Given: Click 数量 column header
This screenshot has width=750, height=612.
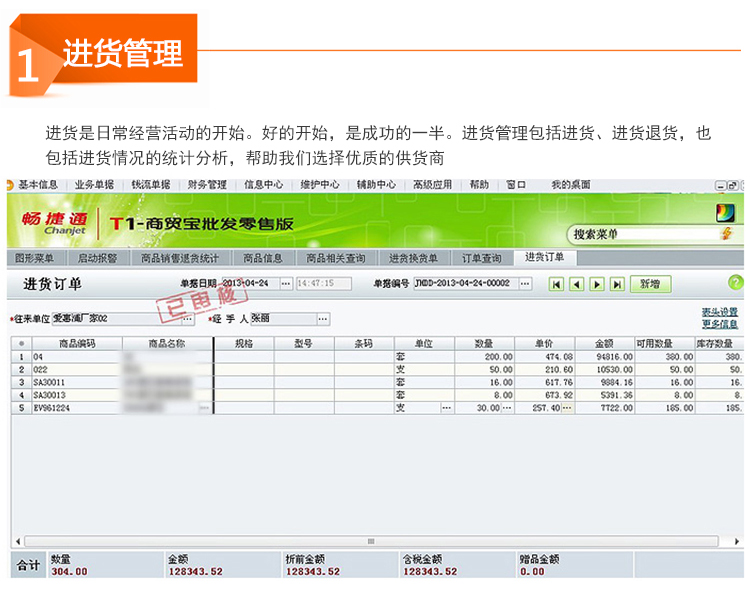Looking at the screenshot, I should (x=484, y=344).
